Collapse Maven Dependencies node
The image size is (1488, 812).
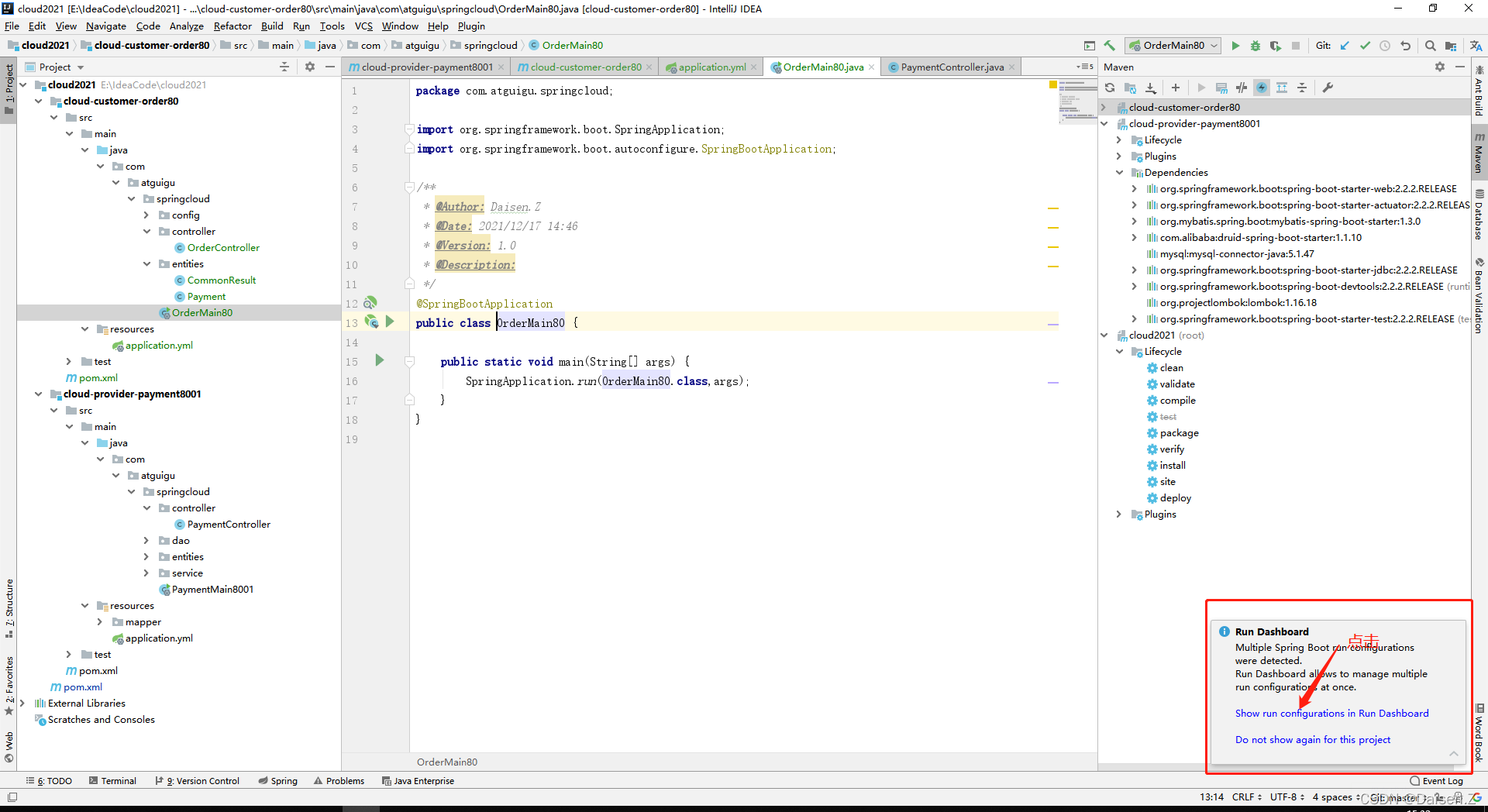tap(1119, 172)
